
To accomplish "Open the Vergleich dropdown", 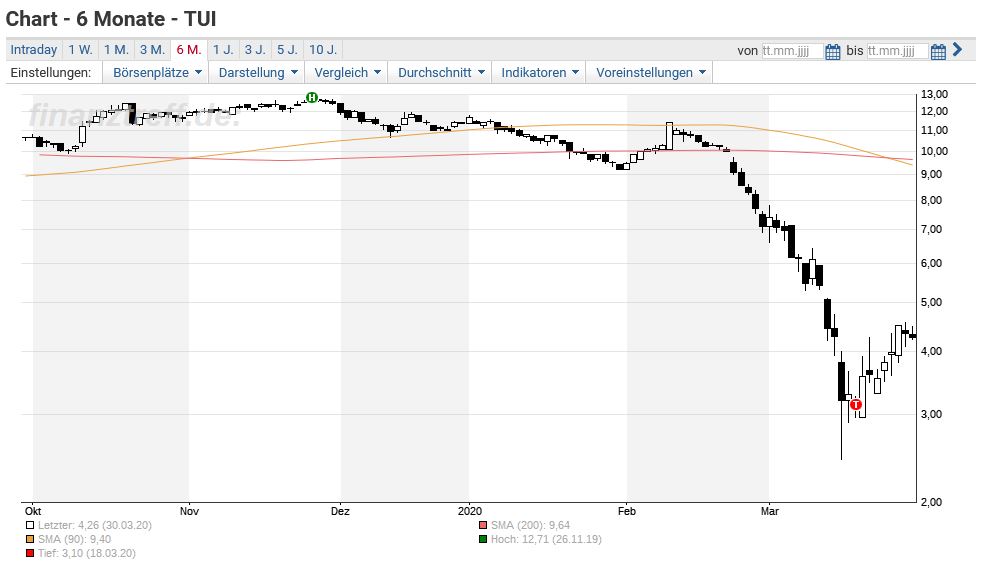I will click(x=347, y=73).
